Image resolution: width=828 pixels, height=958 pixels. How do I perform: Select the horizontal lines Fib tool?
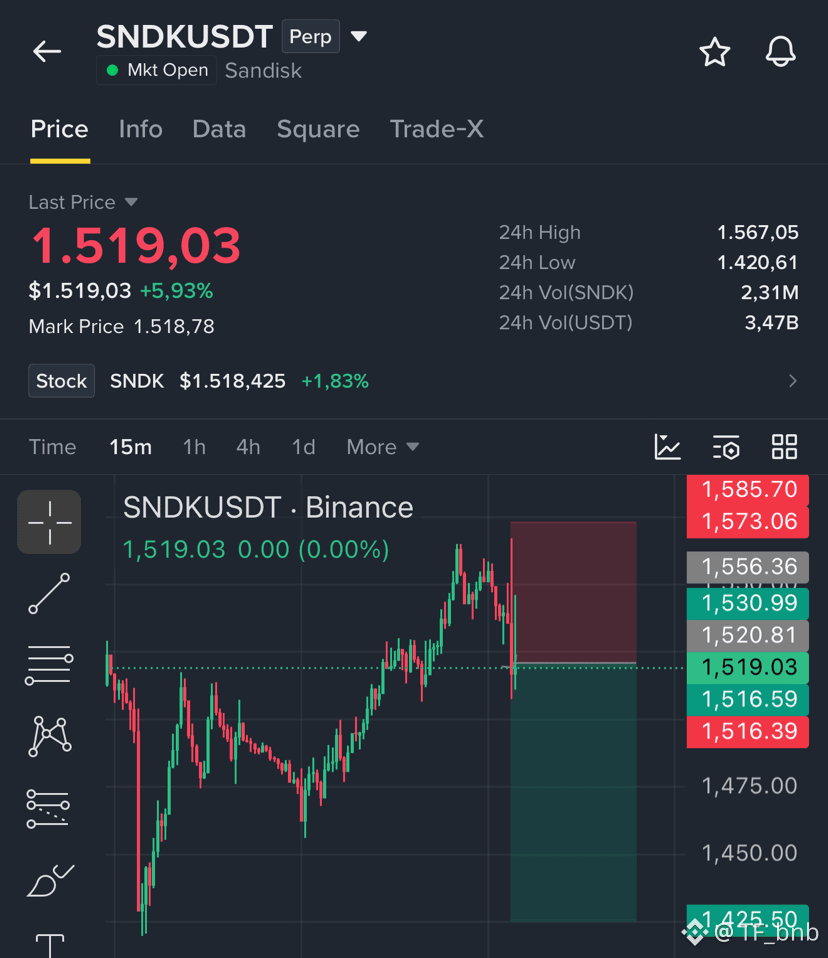point(49,665)
